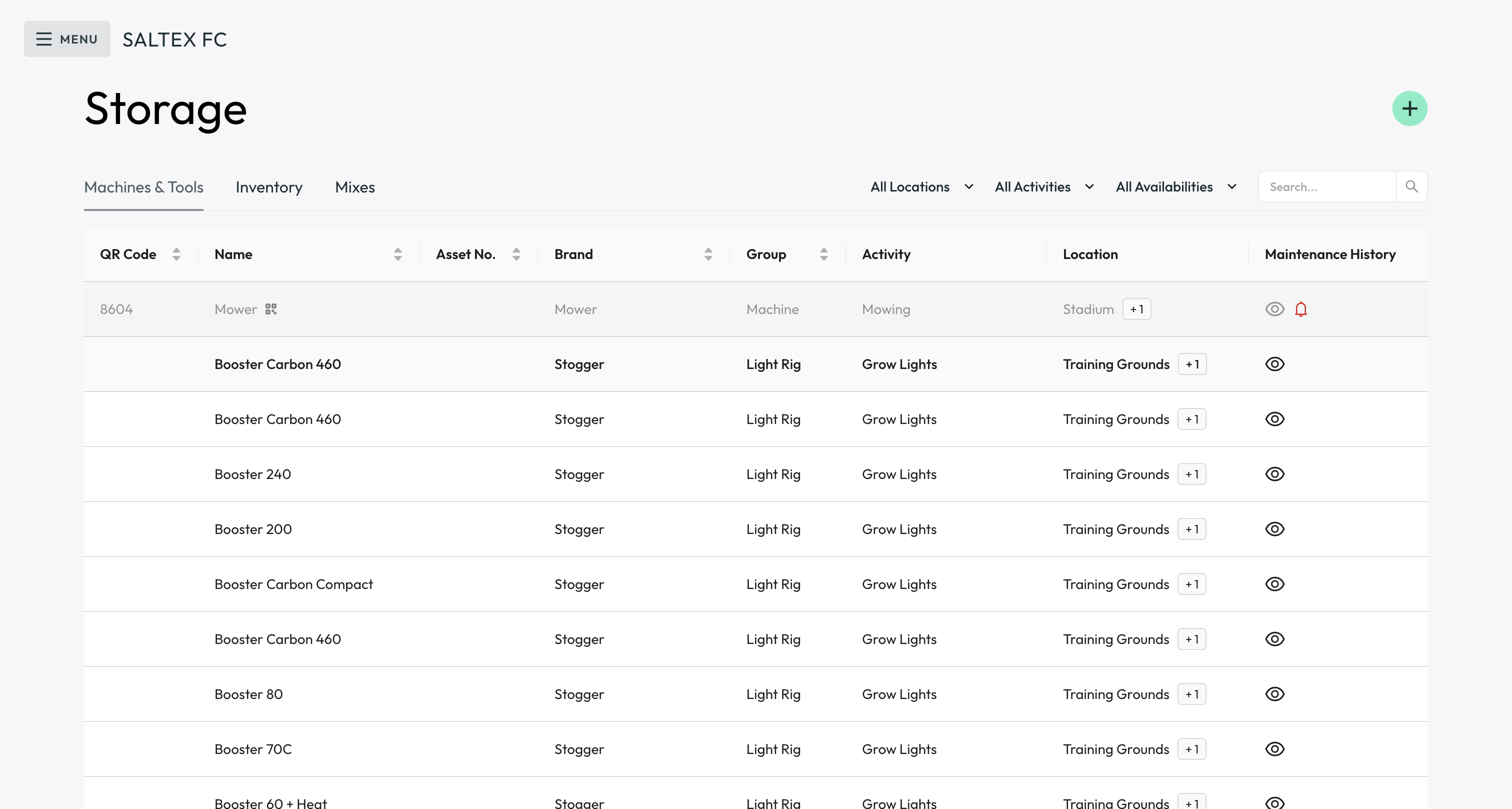1512x809 pixels.
Task: Open the All Activities filter
Action: [x=1043, y=187]
